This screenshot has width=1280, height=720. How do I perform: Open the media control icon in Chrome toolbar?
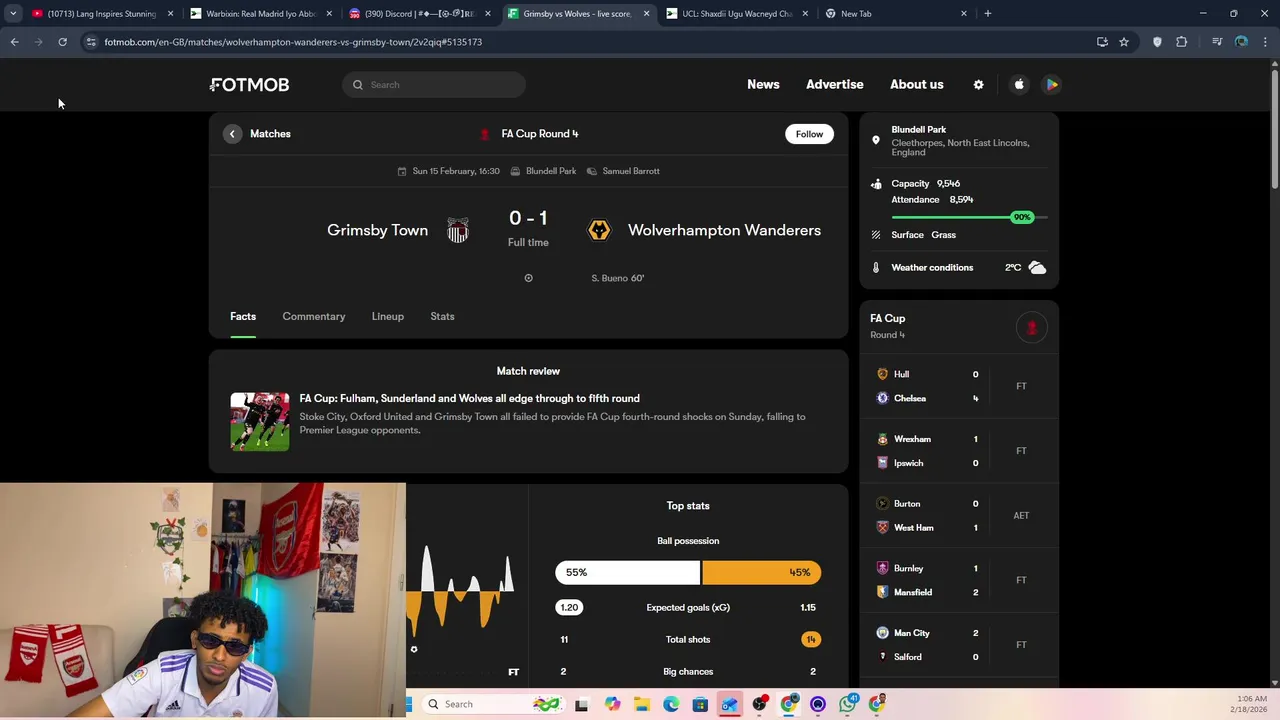(1217, 42)
